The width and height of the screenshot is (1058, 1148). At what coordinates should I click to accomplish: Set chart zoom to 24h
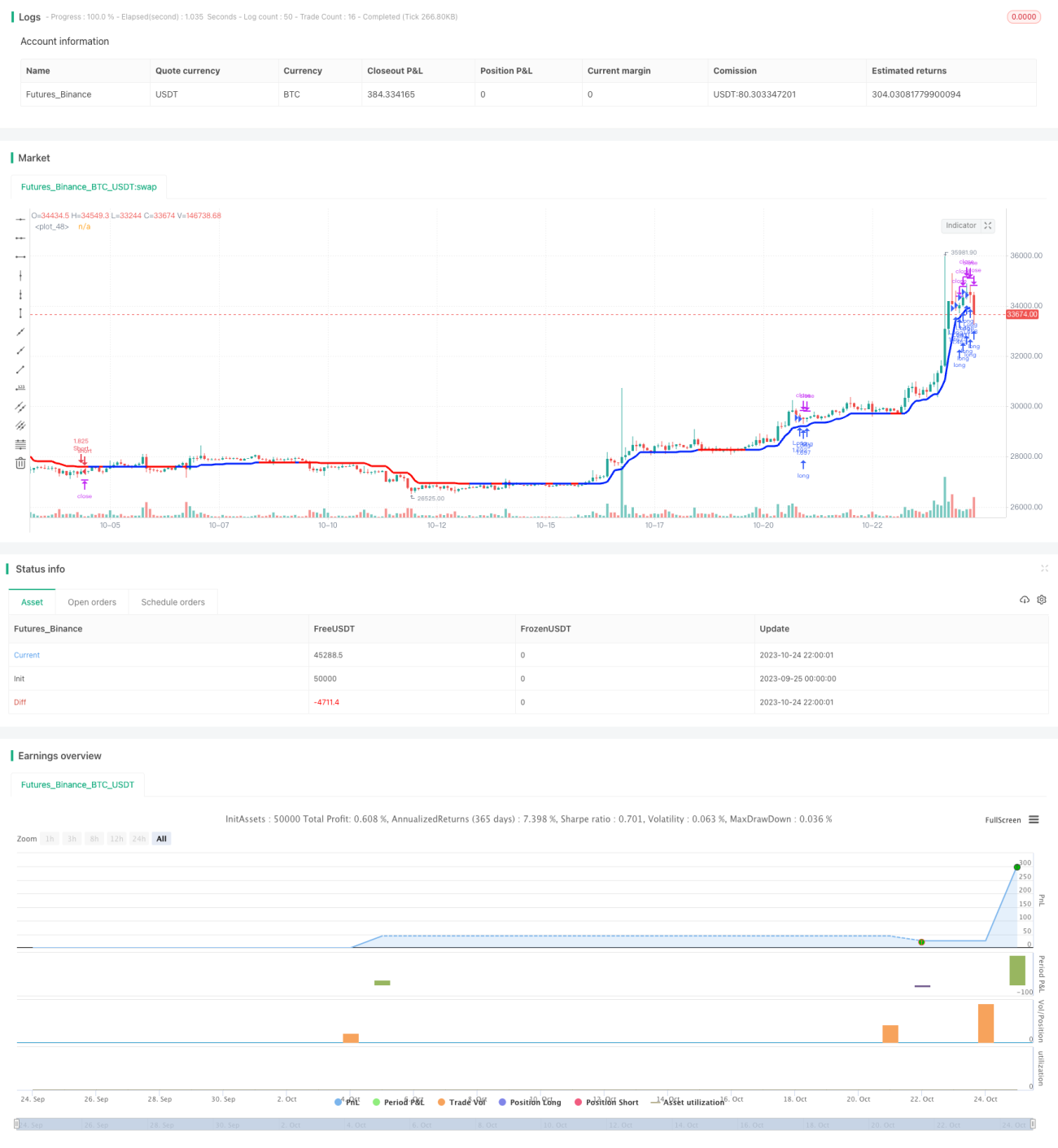point(139,839)
